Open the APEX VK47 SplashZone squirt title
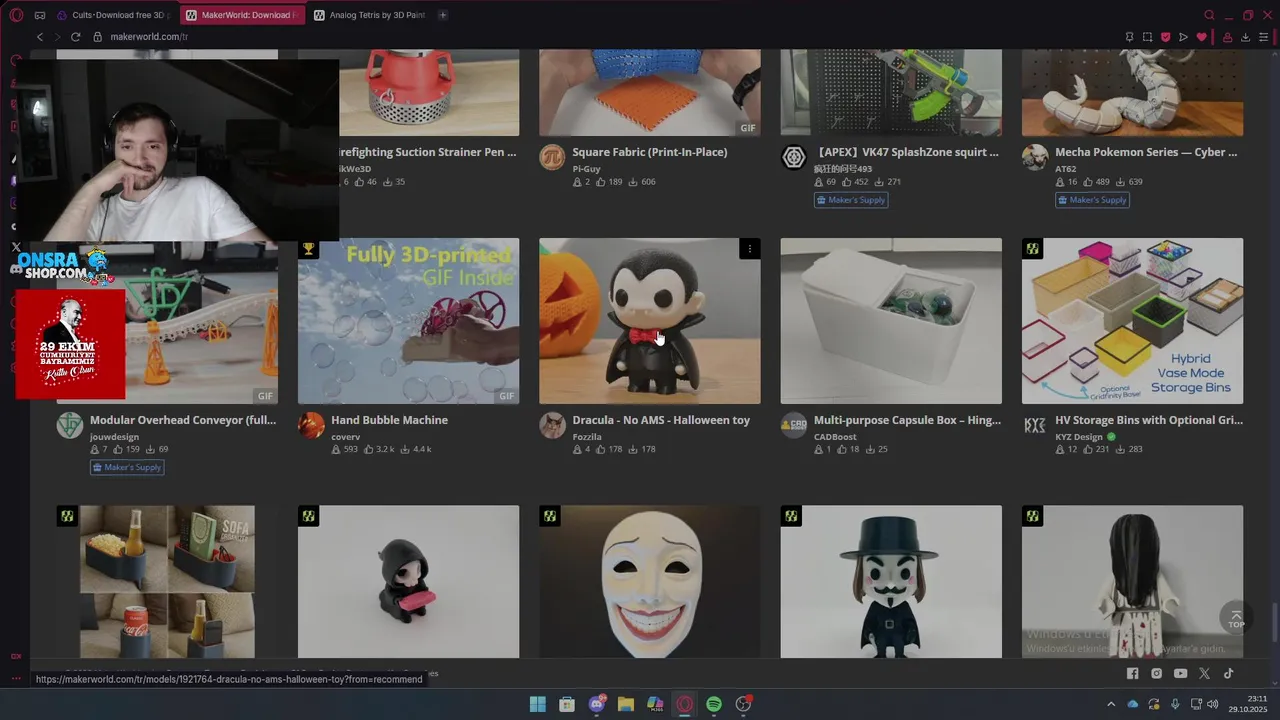 (x=906, y=152)
